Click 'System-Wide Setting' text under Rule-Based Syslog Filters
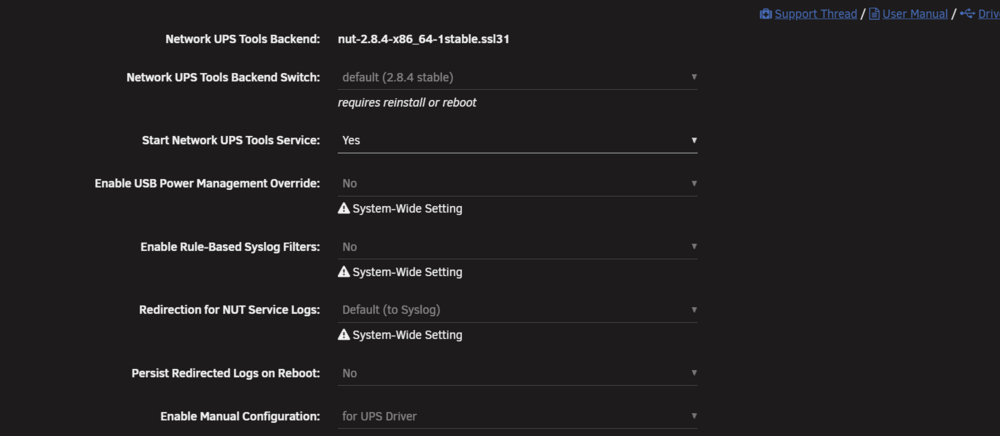The height and width of the screenshot is (436, 1000). click(408, 272)
